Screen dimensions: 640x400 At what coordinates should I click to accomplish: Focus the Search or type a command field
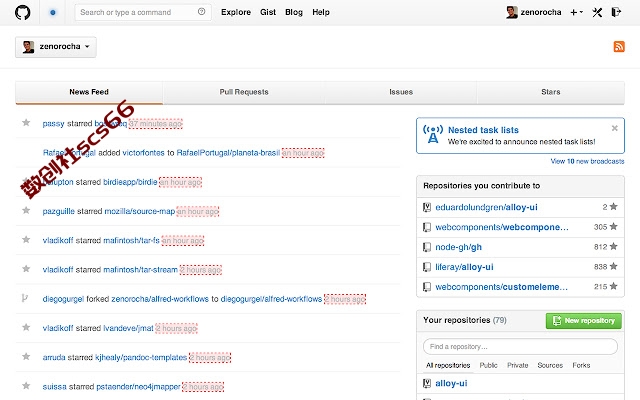pyautogui.click(x=143, y=12)
